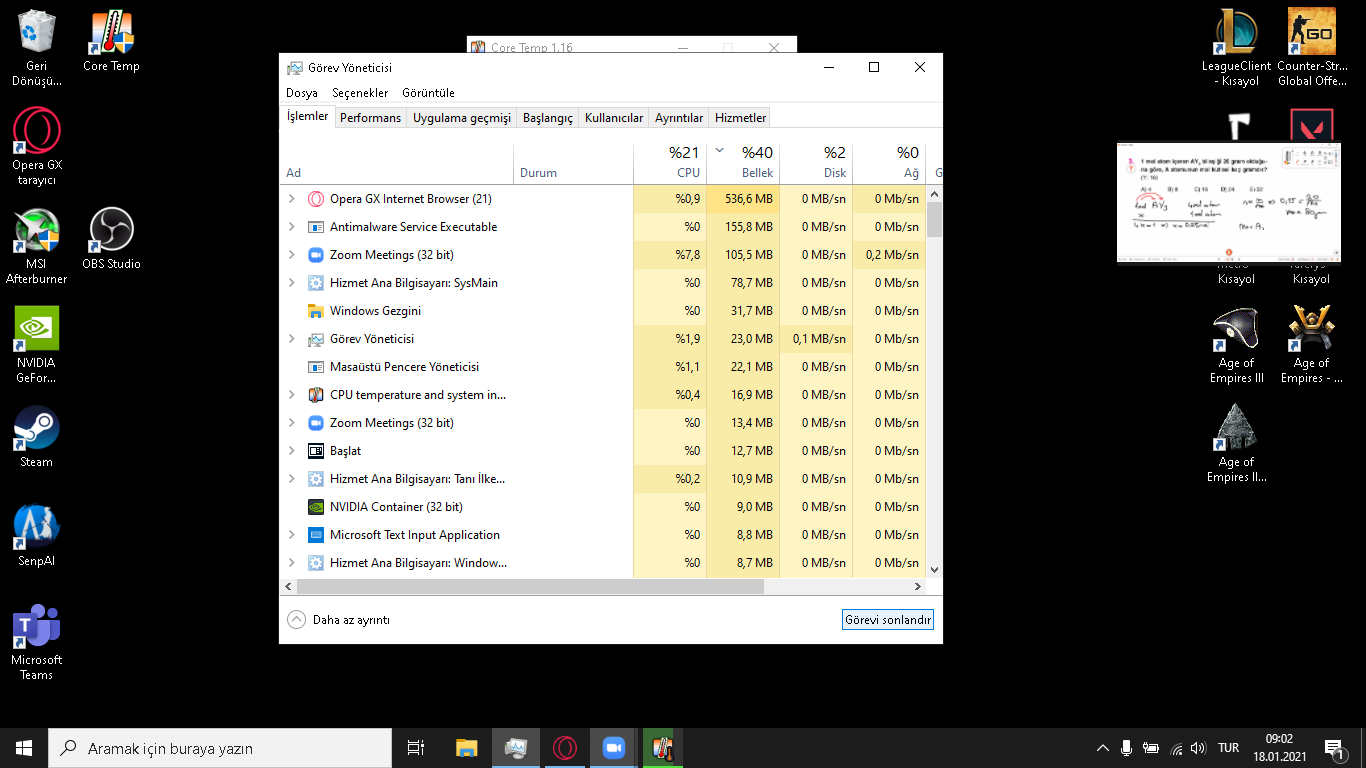Open the Zoom meeting thumbnail window
The image size is (1366, 768).
pyautogui.click(x=1228, y=203)
